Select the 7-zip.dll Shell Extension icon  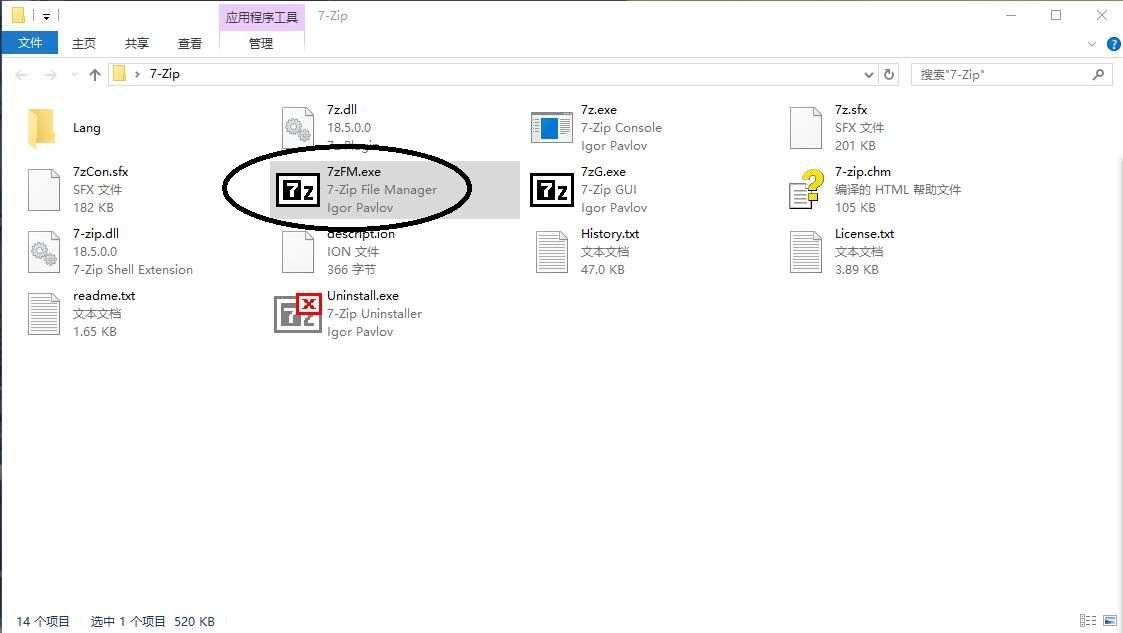click(x=44, y=252)
